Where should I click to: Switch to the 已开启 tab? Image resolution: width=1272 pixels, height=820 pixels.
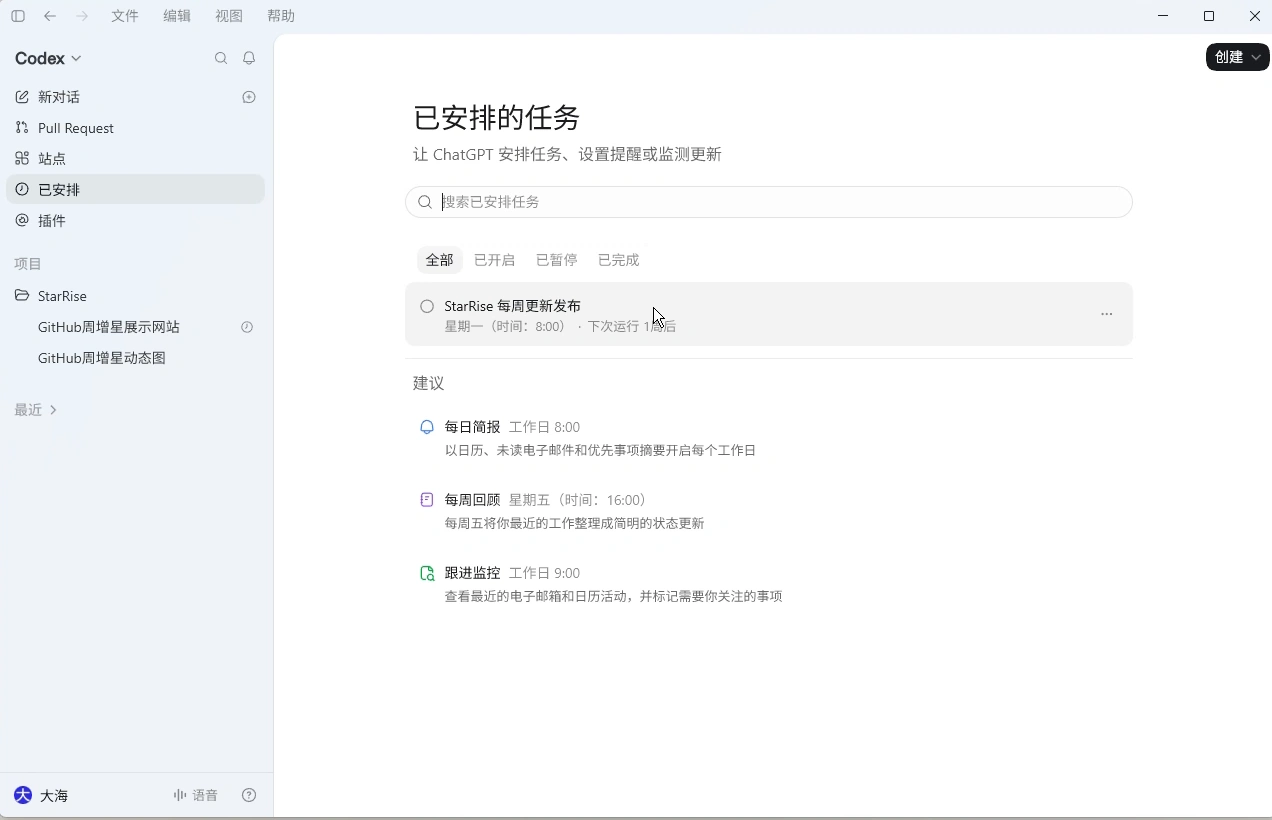[494, 260]
